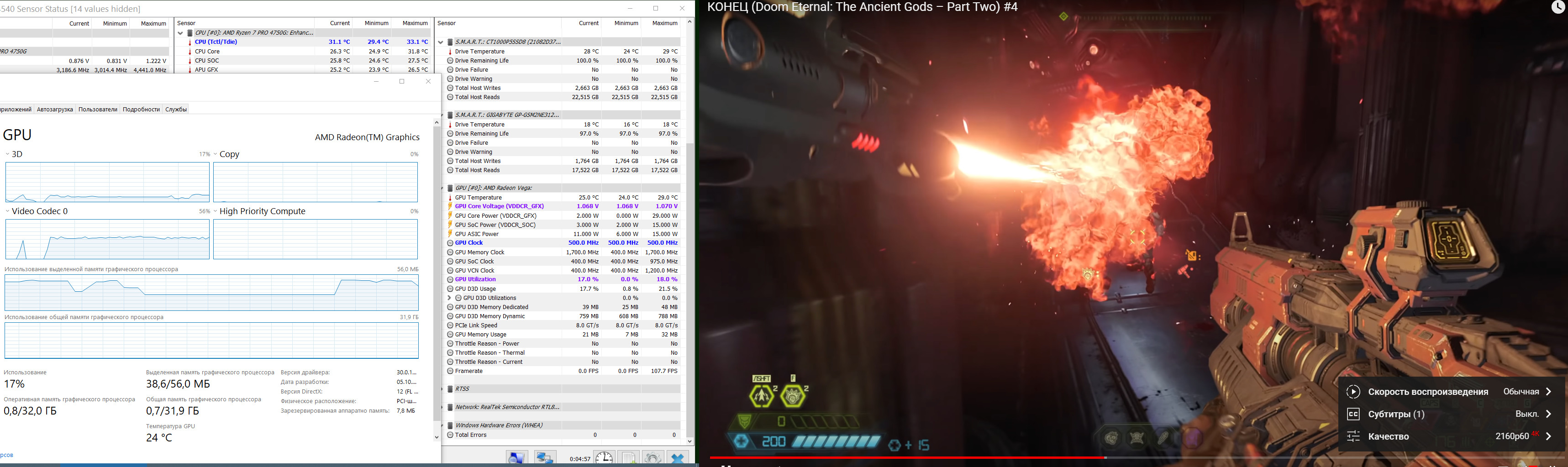Click the clock icon beside the Framerate sensor
Screen dimensions: 1568x467
point(450,371)
